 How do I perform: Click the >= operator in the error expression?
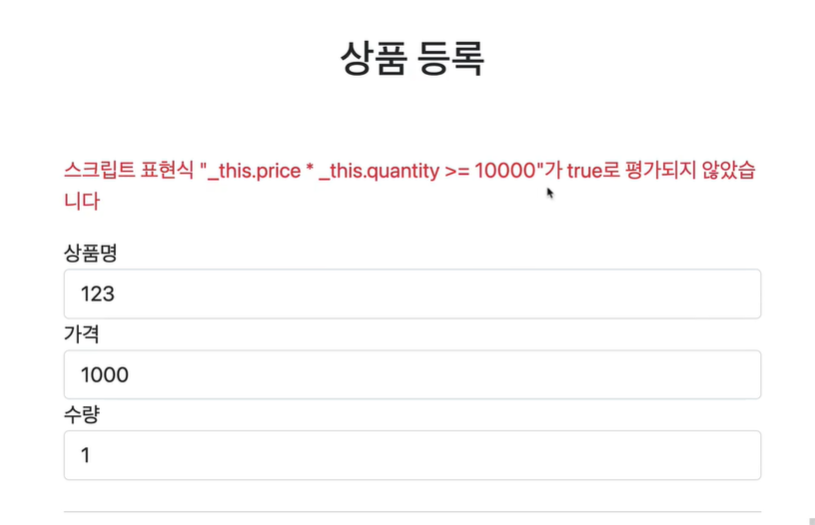457,171
